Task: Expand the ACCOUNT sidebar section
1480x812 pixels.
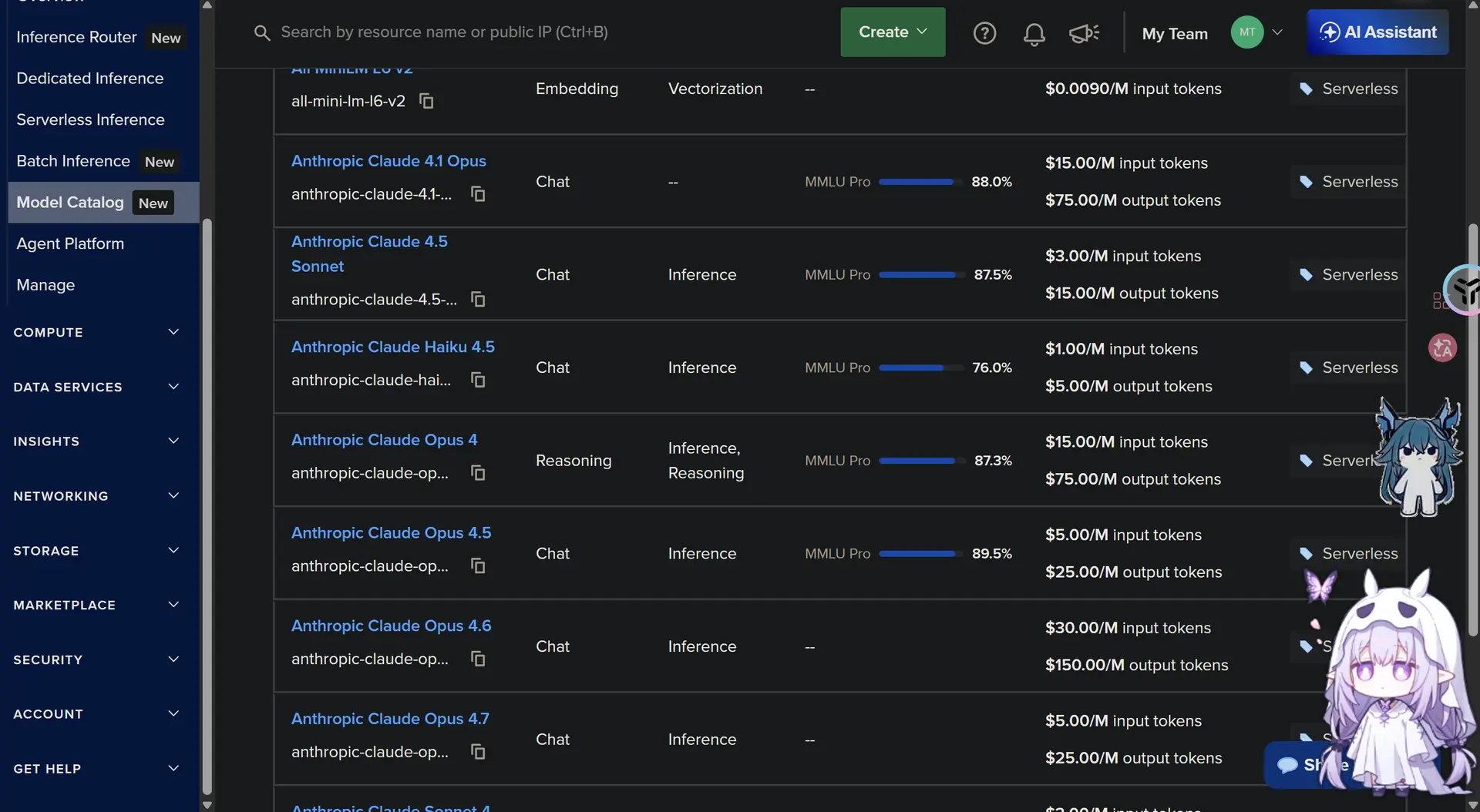Action: tap(96, 714)
